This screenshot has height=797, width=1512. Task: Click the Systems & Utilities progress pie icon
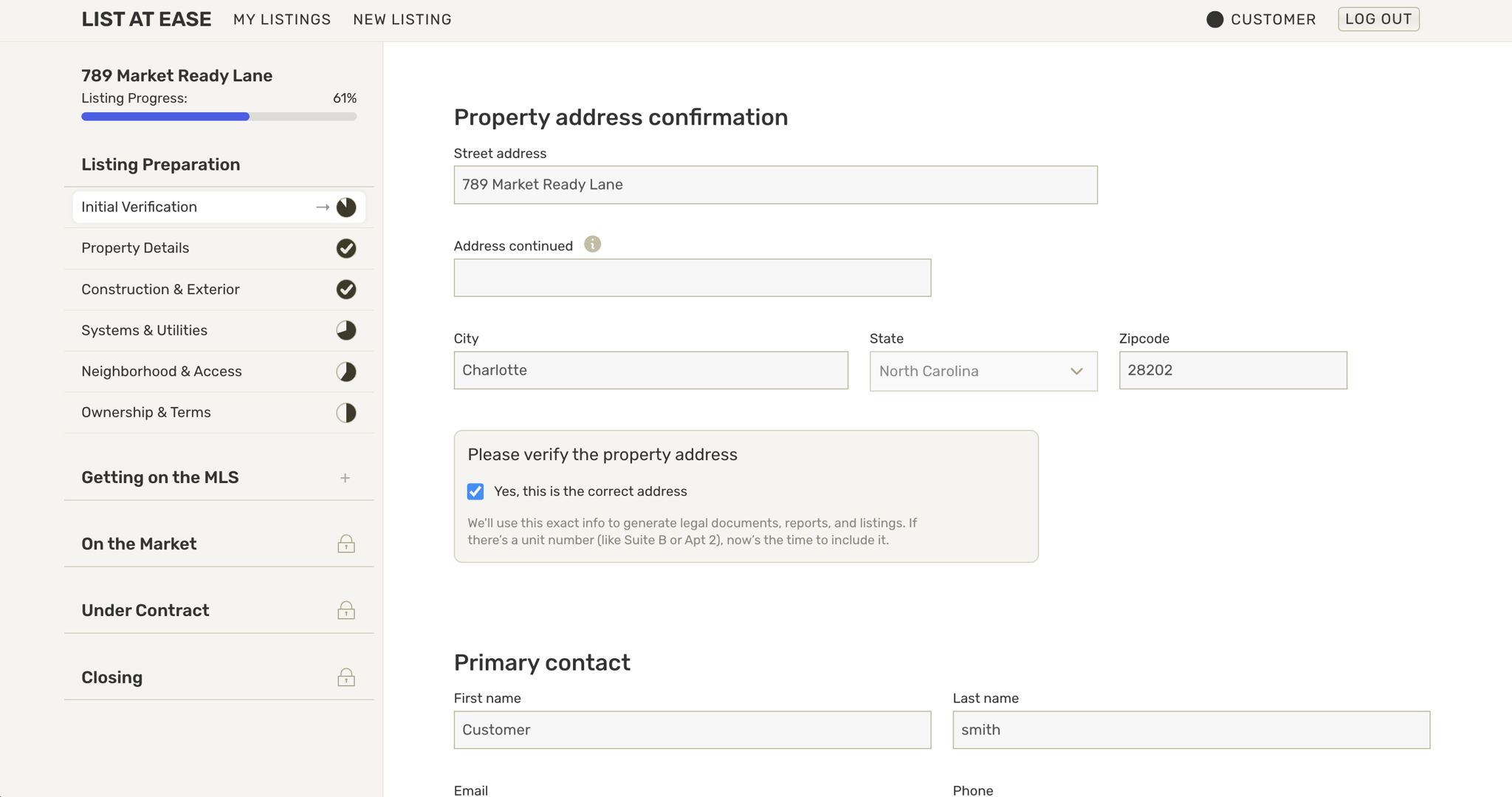coord(346,330)
